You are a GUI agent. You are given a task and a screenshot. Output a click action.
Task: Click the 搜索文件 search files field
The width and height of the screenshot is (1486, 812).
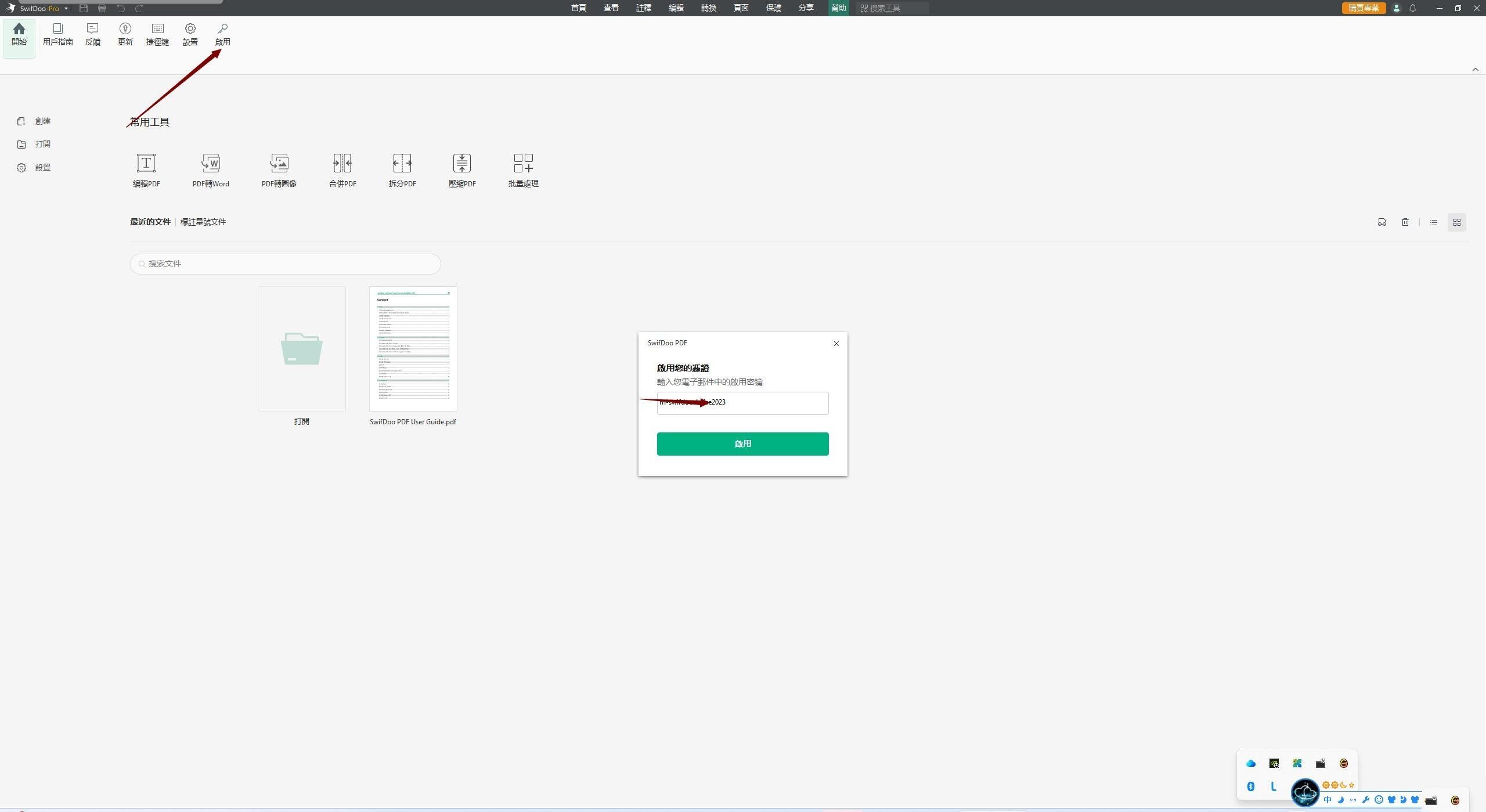pyautogui.click(x=285, y=264)
